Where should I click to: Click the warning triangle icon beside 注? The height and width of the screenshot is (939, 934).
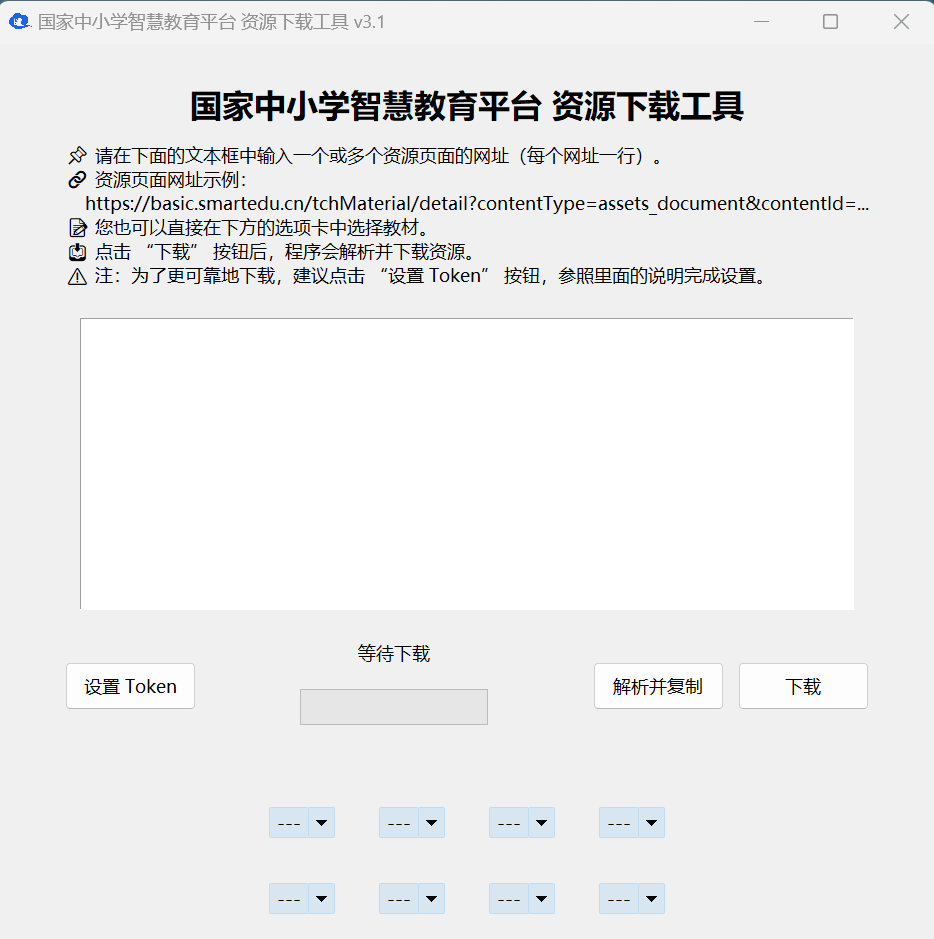tap(77, 276)
